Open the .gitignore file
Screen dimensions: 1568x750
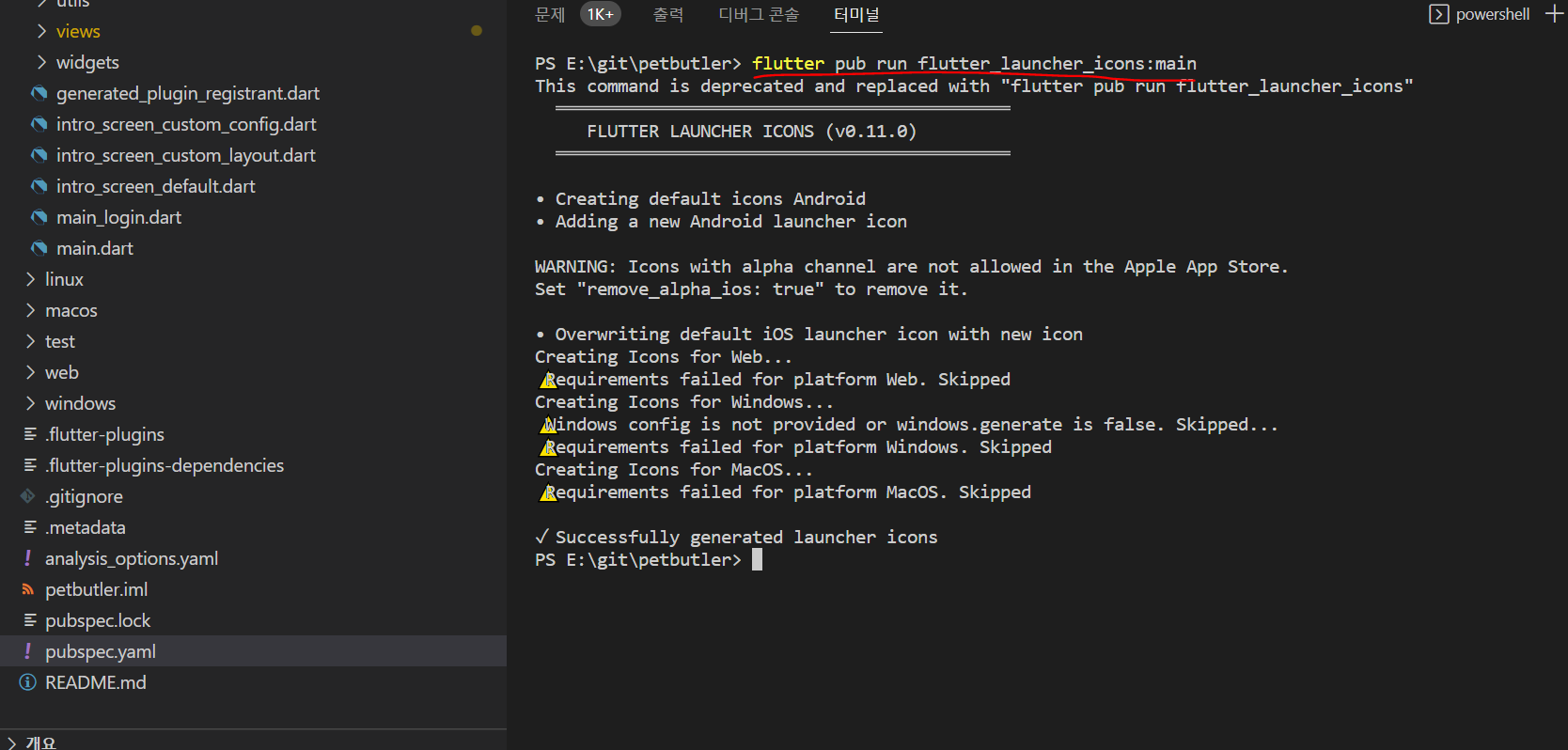pyautogui.click(x=84, y=496)
